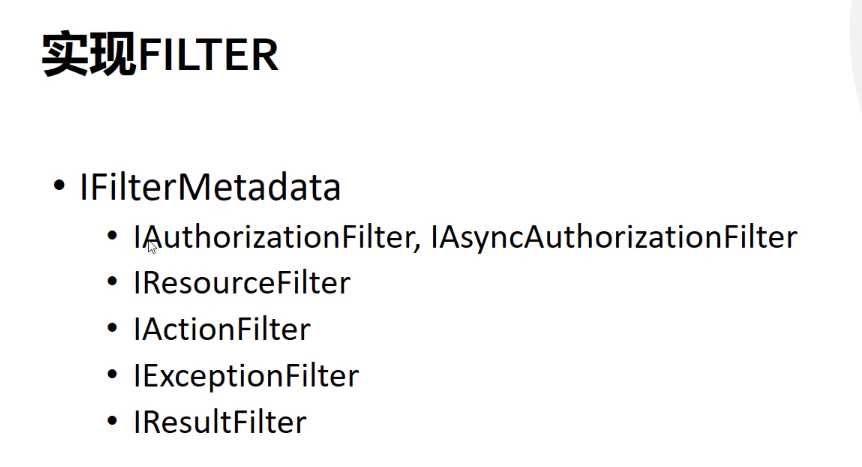
Task: Select the IResultFilter item
Action: click(220, 422)
